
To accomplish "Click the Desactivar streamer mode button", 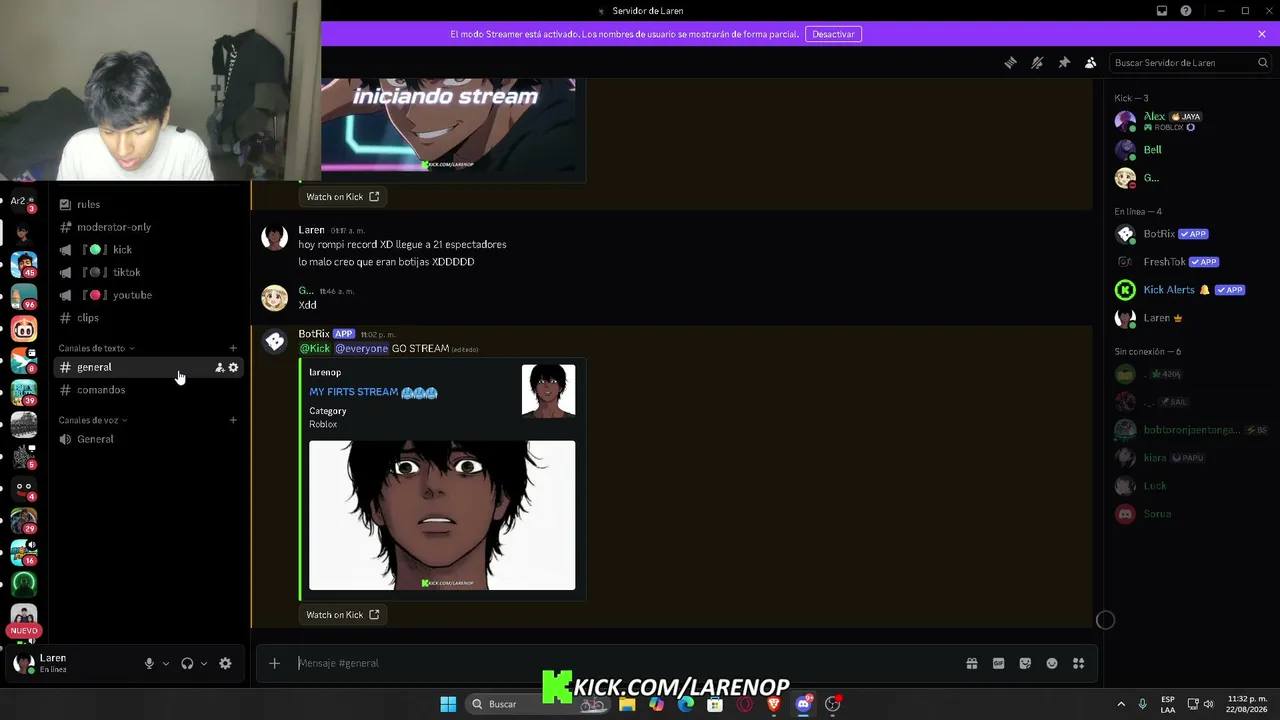I will (x=833, y=34).
